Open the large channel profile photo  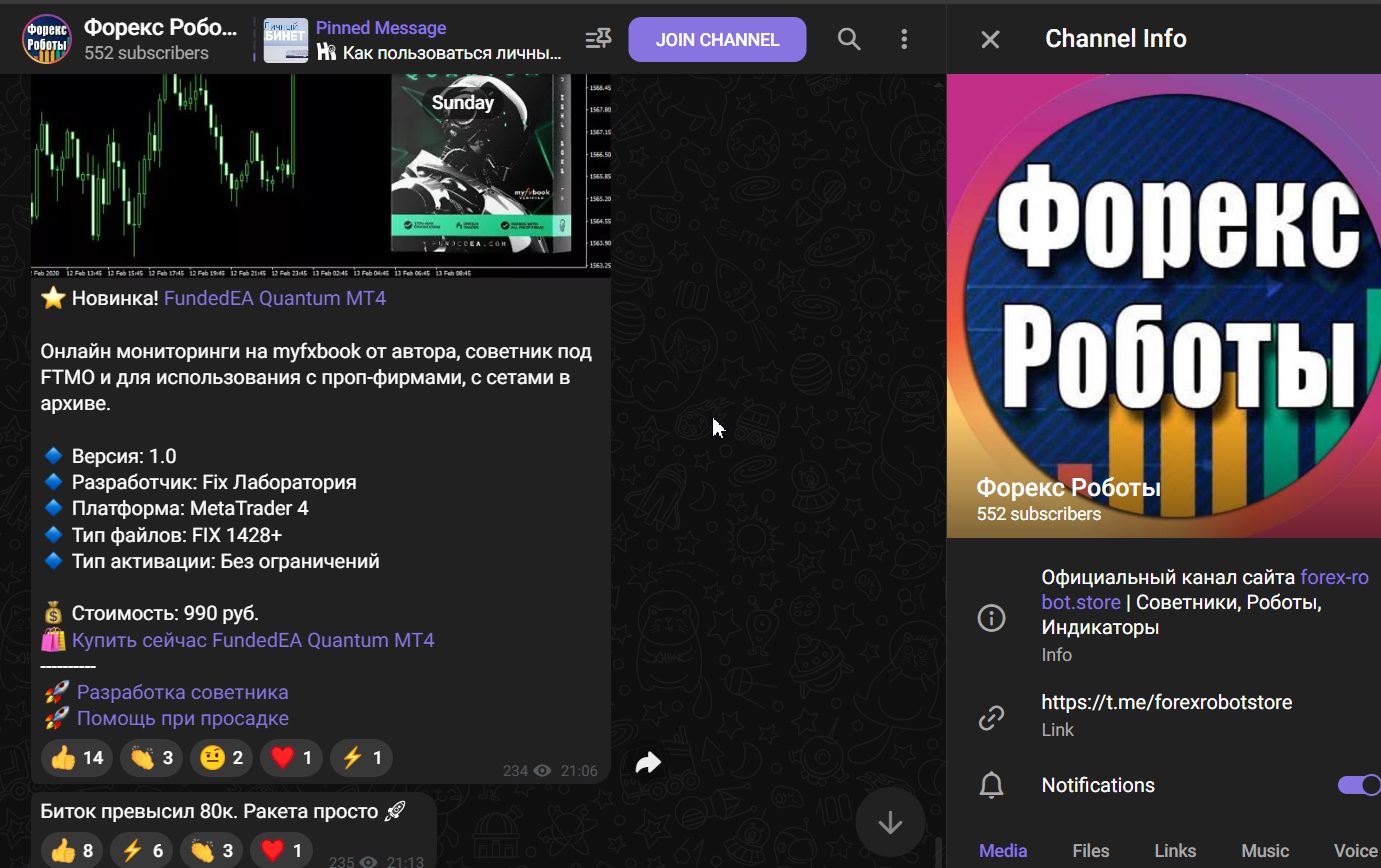click(x=1164, y=305)
